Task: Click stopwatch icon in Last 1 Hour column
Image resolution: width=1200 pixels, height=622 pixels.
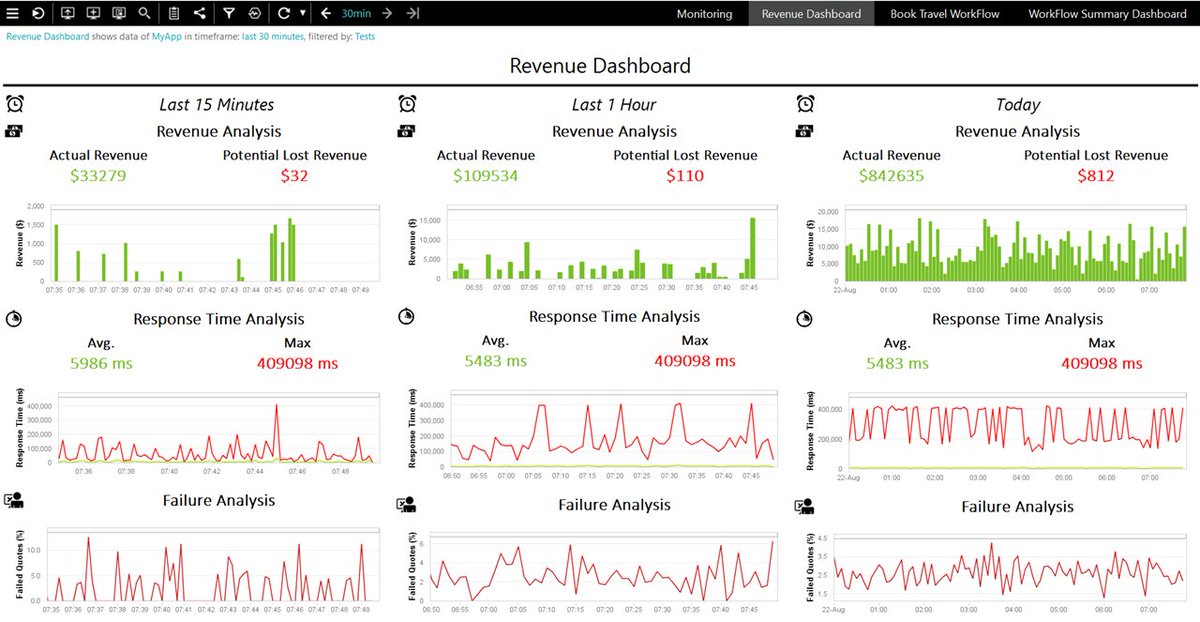Action: [x=406, y=316]
